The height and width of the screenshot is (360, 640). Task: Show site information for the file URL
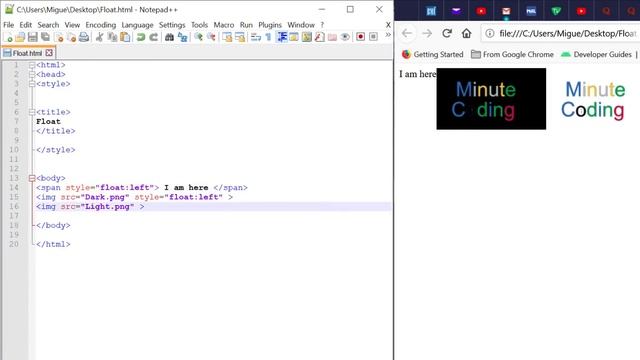tap(490, 33)
